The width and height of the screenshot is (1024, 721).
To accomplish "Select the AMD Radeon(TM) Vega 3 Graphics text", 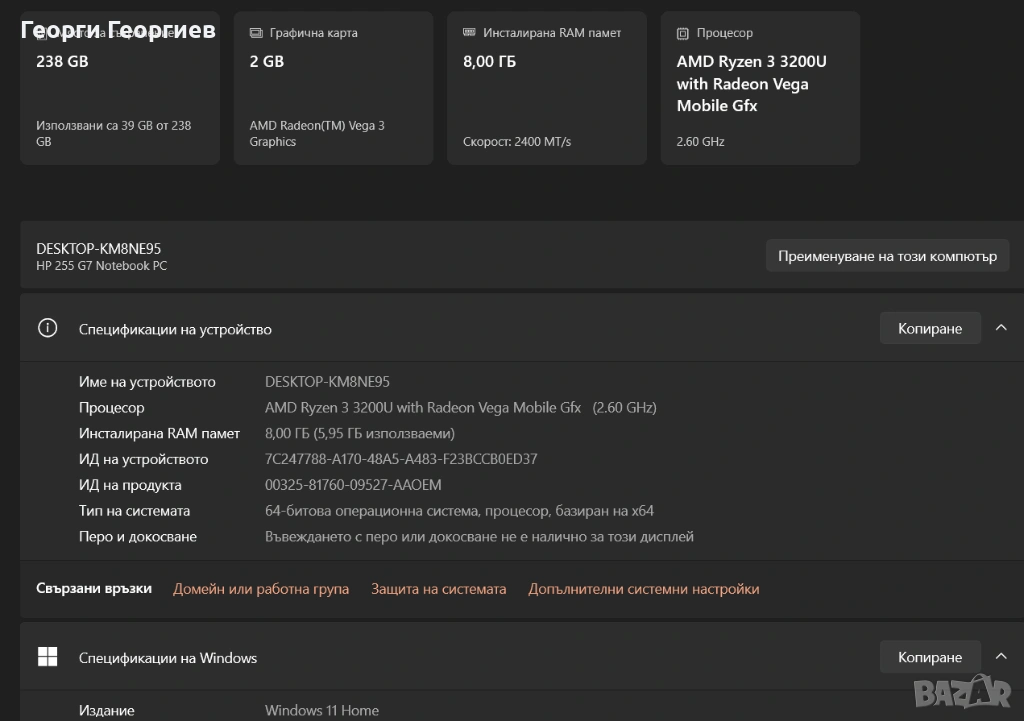I will pyautogui.click(x=316, y=133).
